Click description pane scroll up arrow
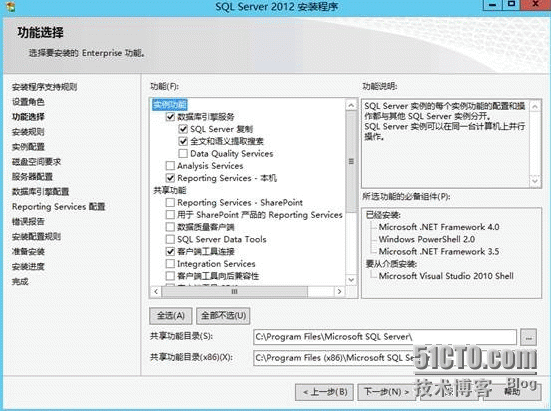This screenshot has height=411, width=551. pyautogui.click(x=534, y=106)
